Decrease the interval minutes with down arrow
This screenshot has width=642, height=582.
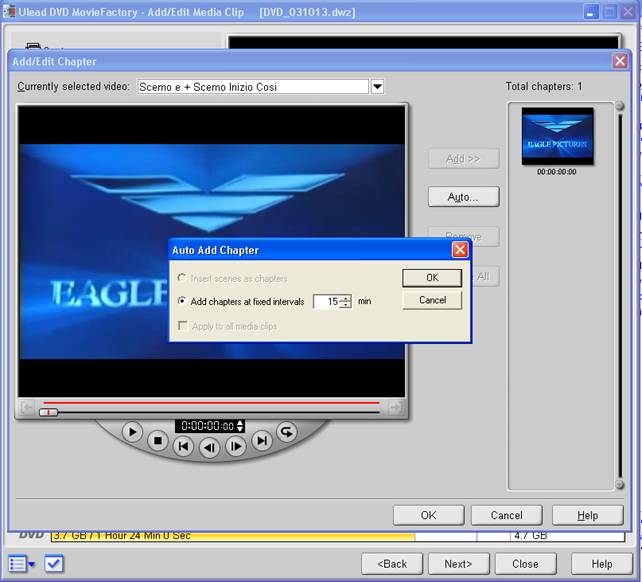click(346, 305)
